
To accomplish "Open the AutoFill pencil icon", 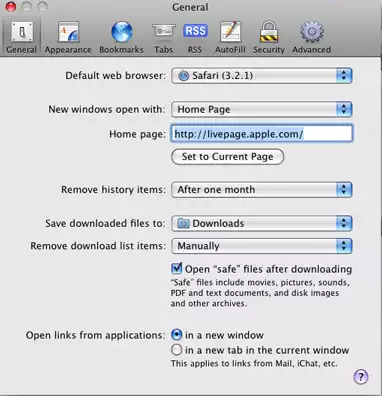I will tap(230, 32).
